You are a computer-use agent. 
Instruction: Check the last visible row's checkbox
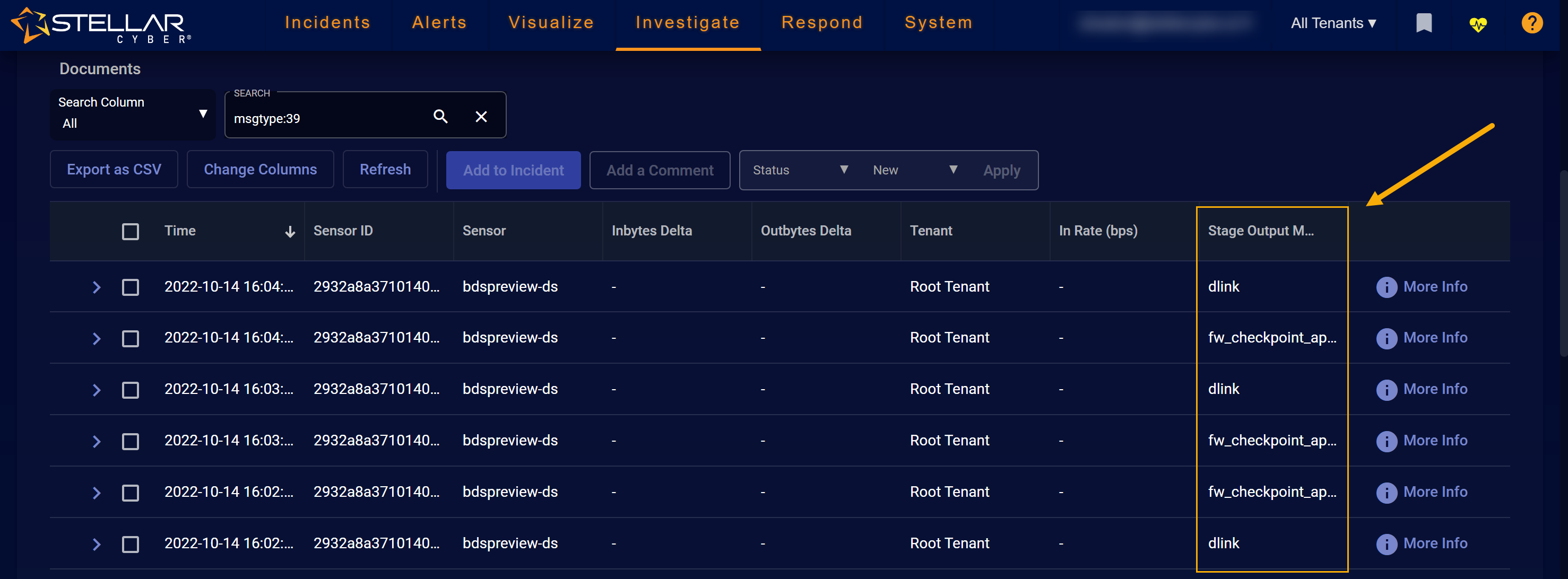click(x=130, y=543)
